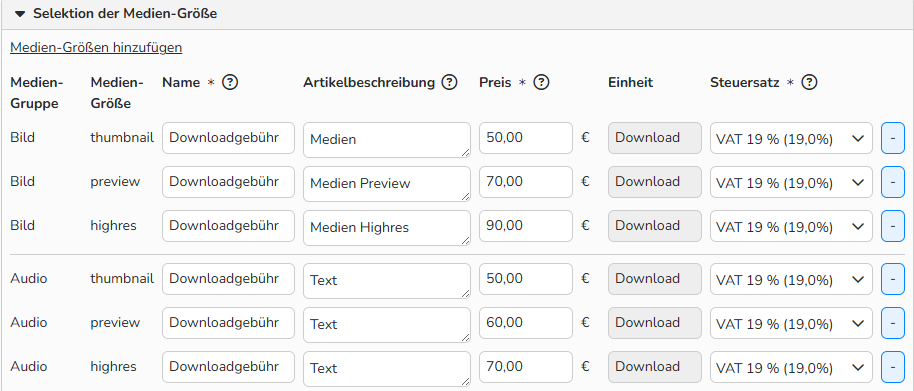914x391 pixels.
Task: Remove the Audio preview row with minus button
Action: [x=892, y=323]
